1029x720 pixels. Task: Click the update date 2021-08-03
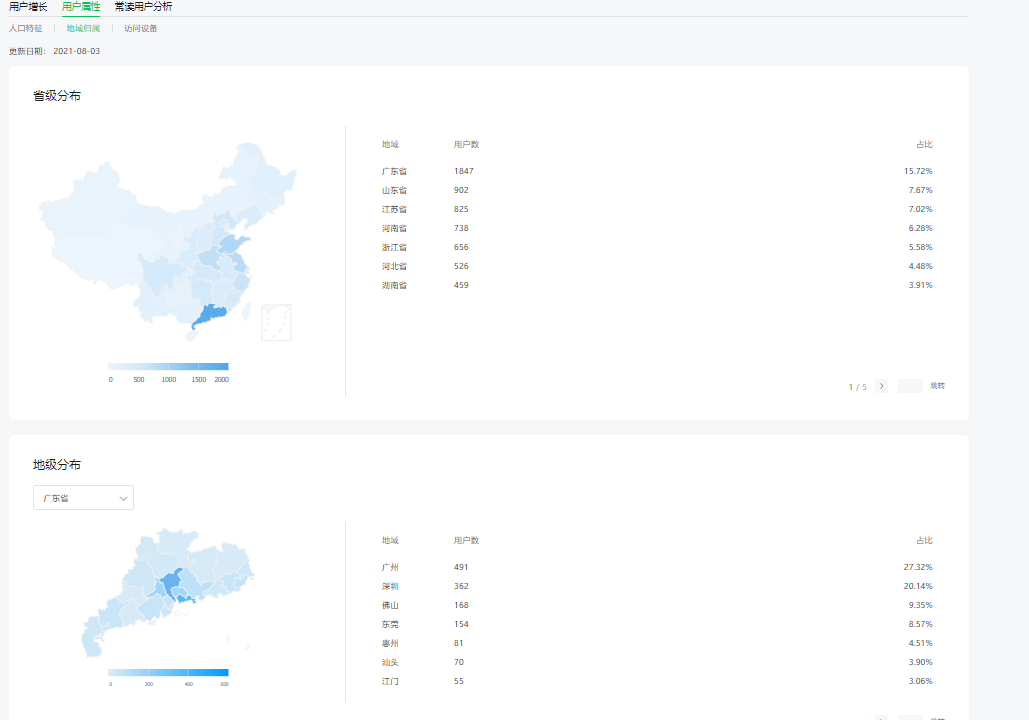(x=77, y=51)
